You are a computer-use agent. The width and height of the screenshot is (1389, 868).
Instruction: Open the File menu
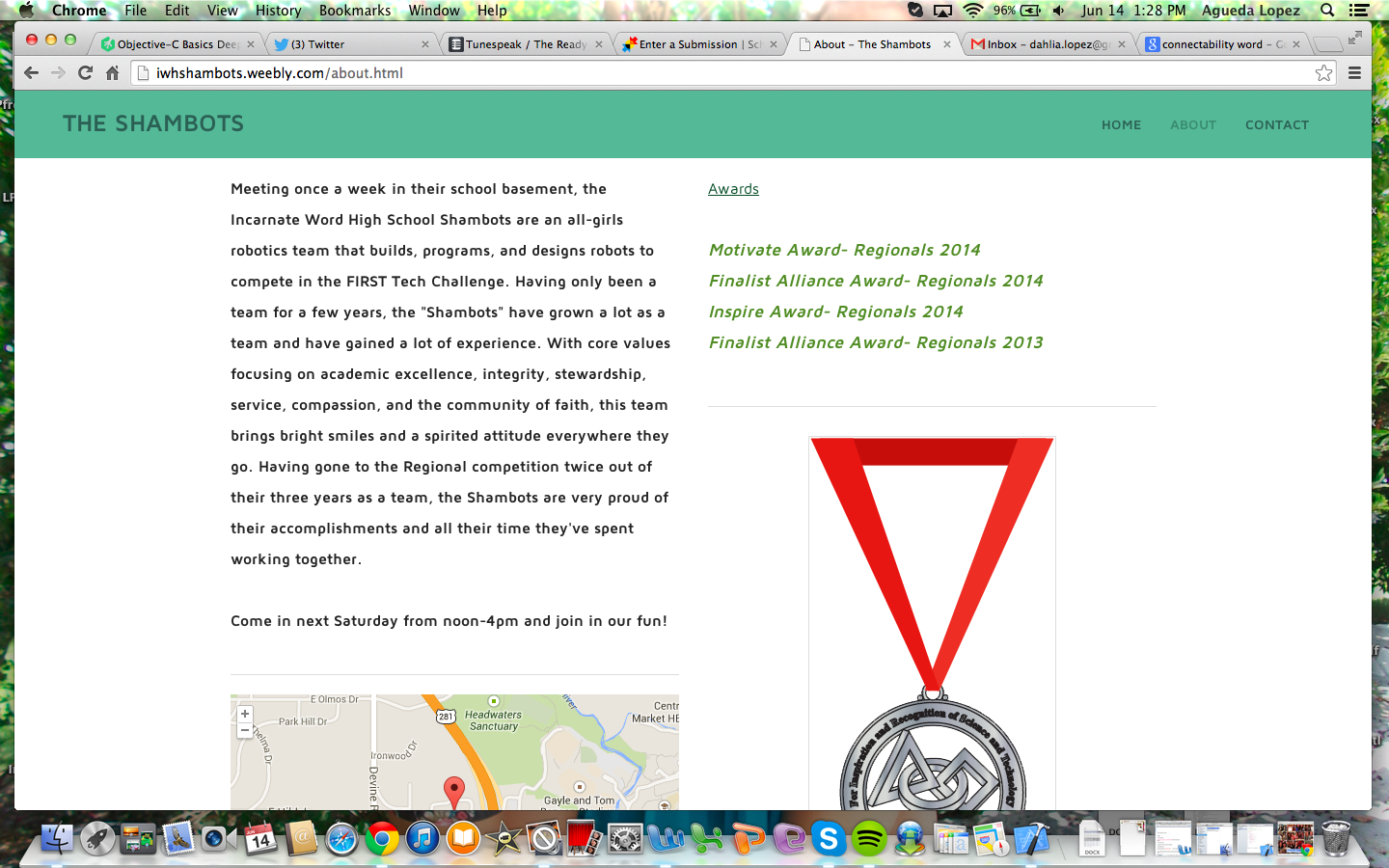point(136,11)
